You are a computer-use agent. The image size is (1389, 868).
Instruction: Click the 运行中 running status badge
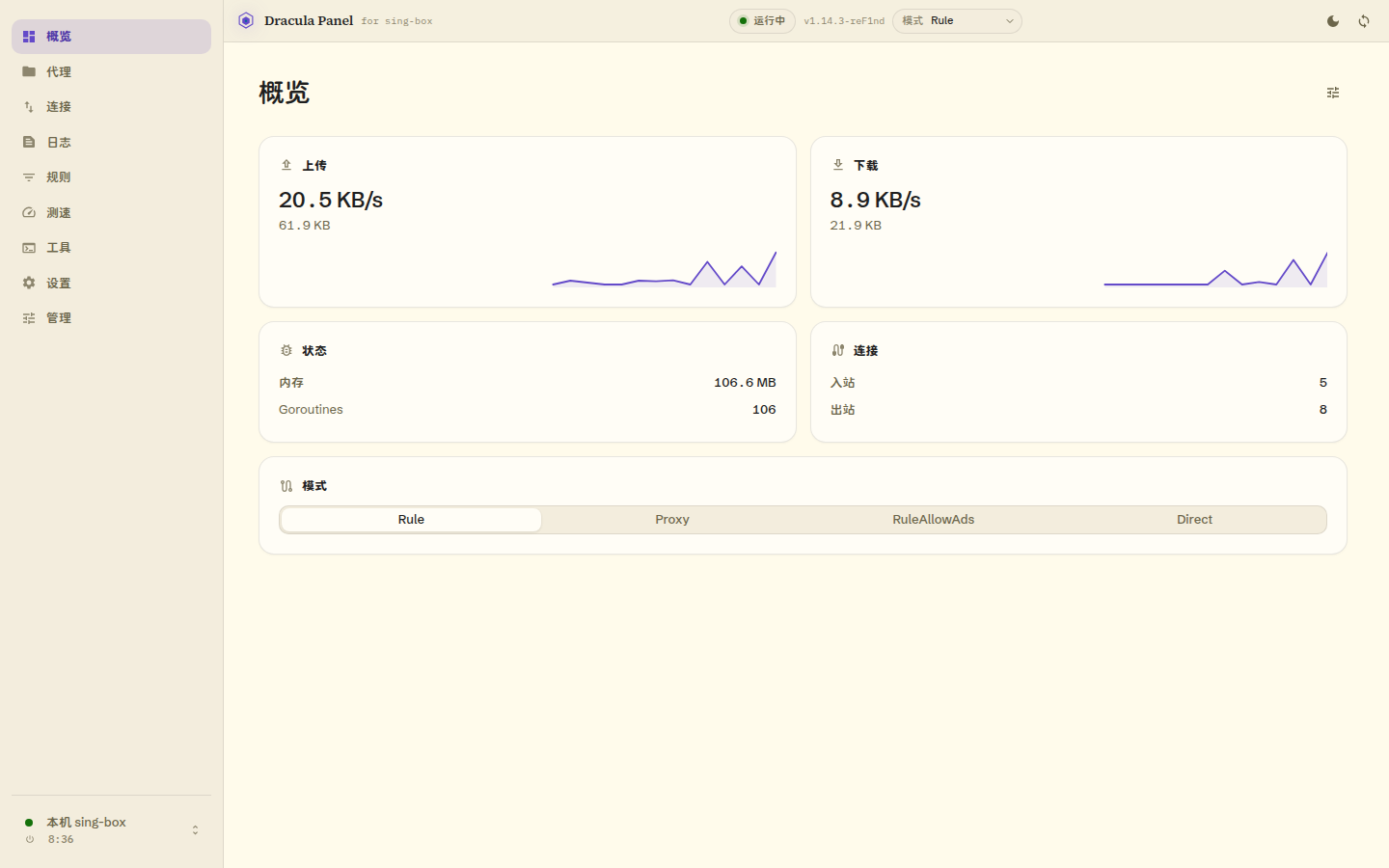point(762,21)
